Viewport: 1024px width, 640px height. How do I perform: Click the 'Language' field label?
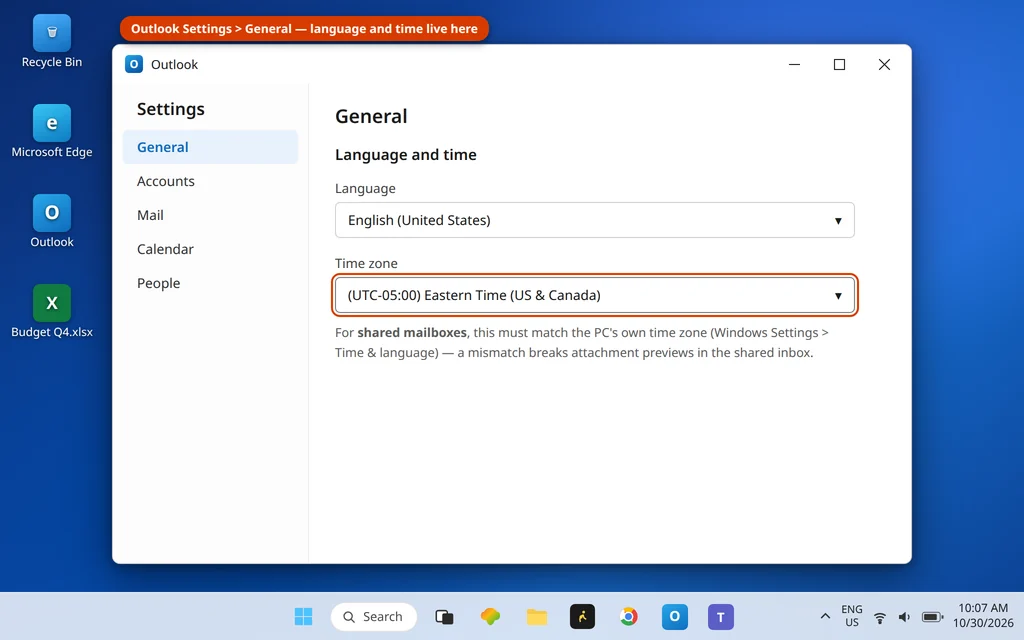click(x=365, y=188)
